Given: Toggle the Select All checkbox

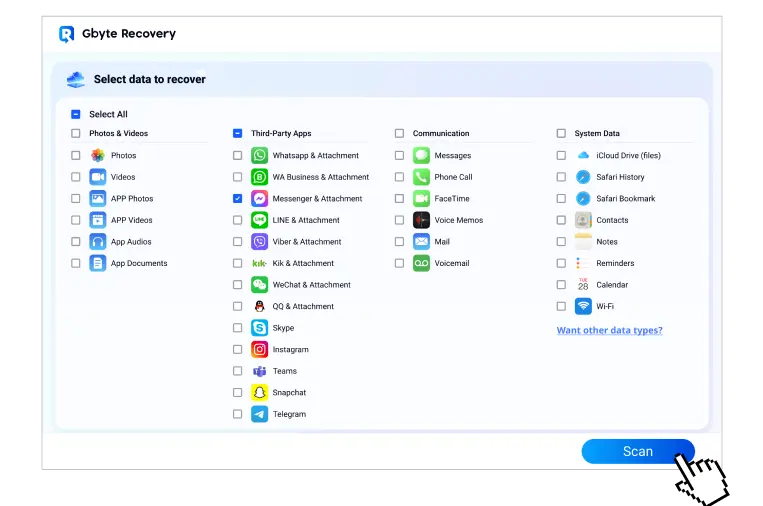Looking at the screenshot, I should point(75,114).
